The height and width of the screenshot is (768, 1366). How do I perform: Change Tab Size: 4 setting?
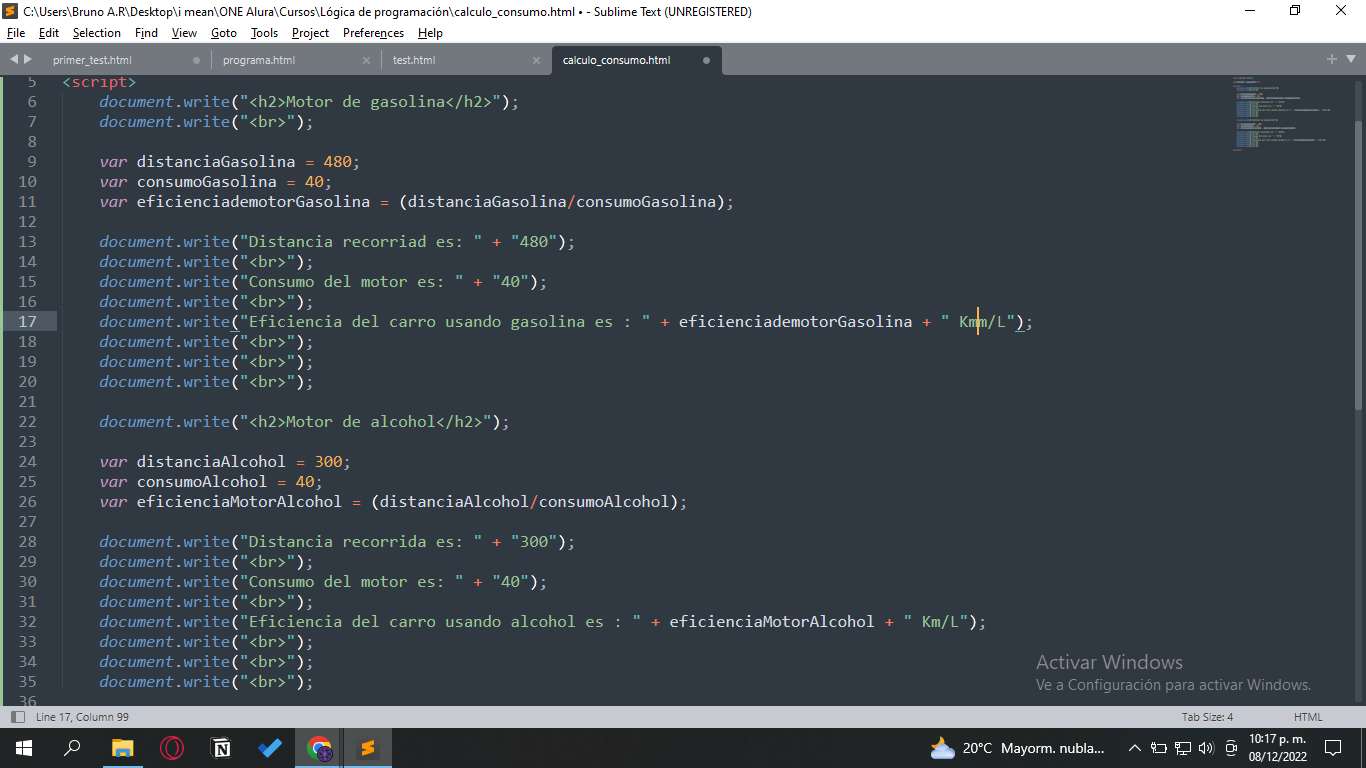pos(1207,717)
